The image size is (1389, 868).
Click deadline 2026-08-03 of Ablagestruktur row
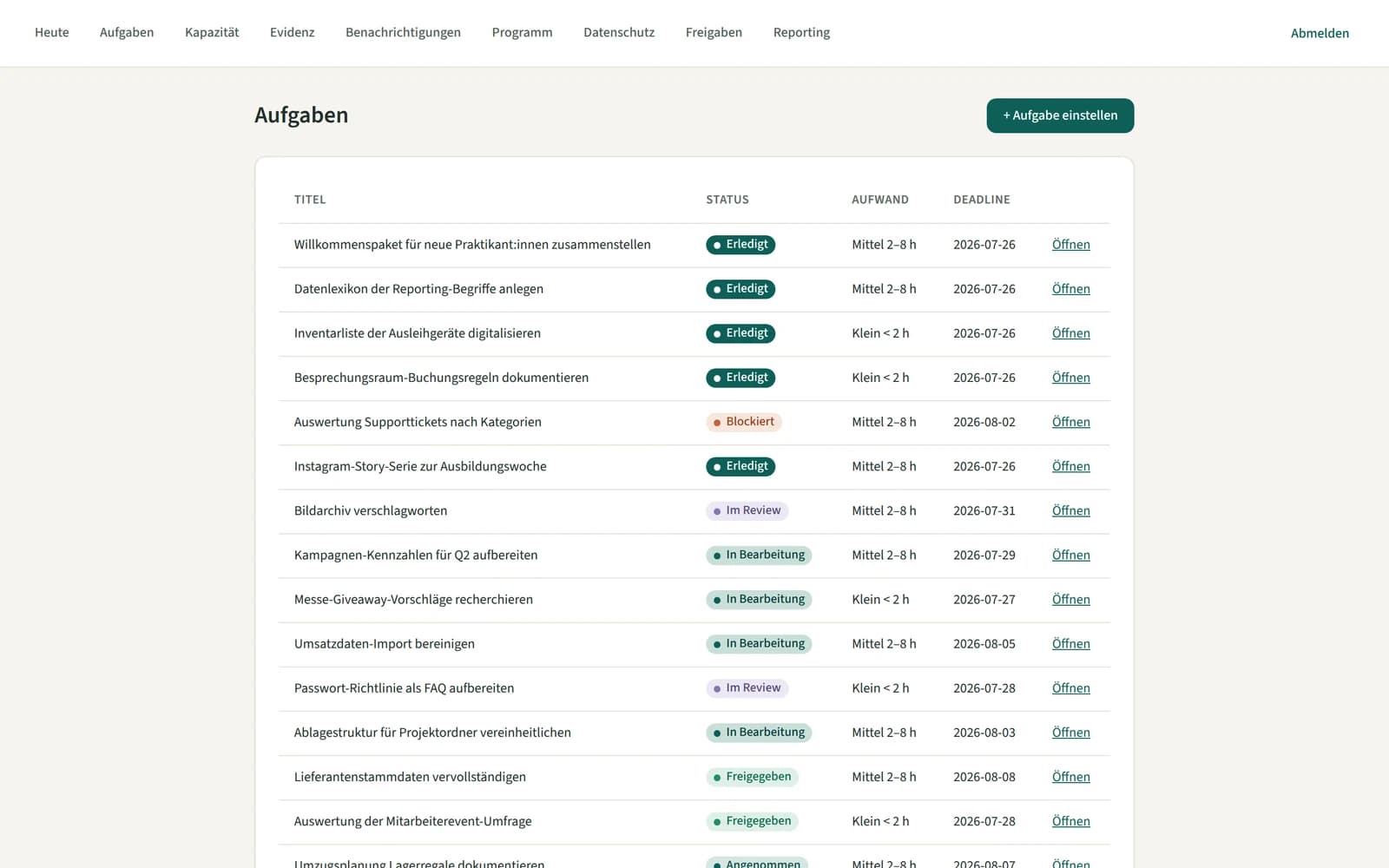coord(984,733)
